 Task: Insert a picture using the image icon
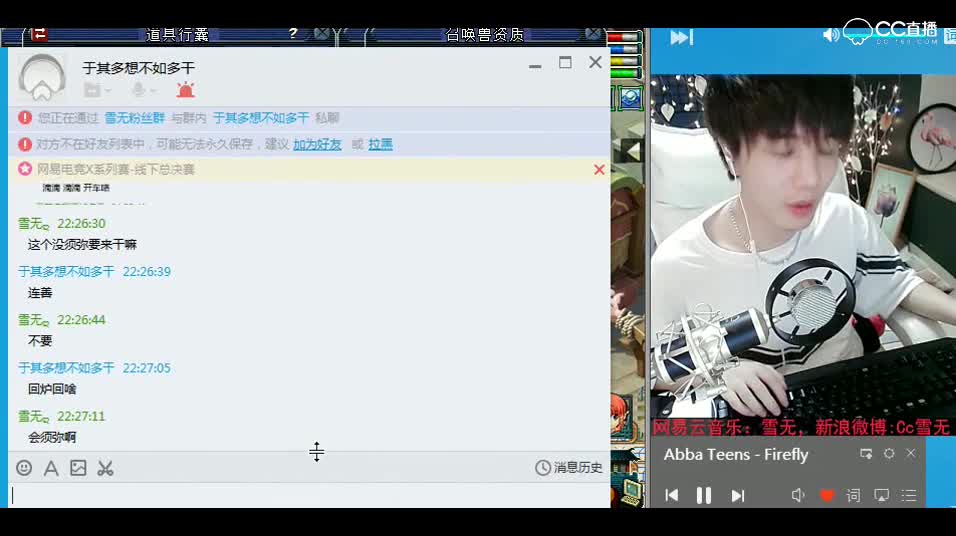coord(78,468)
